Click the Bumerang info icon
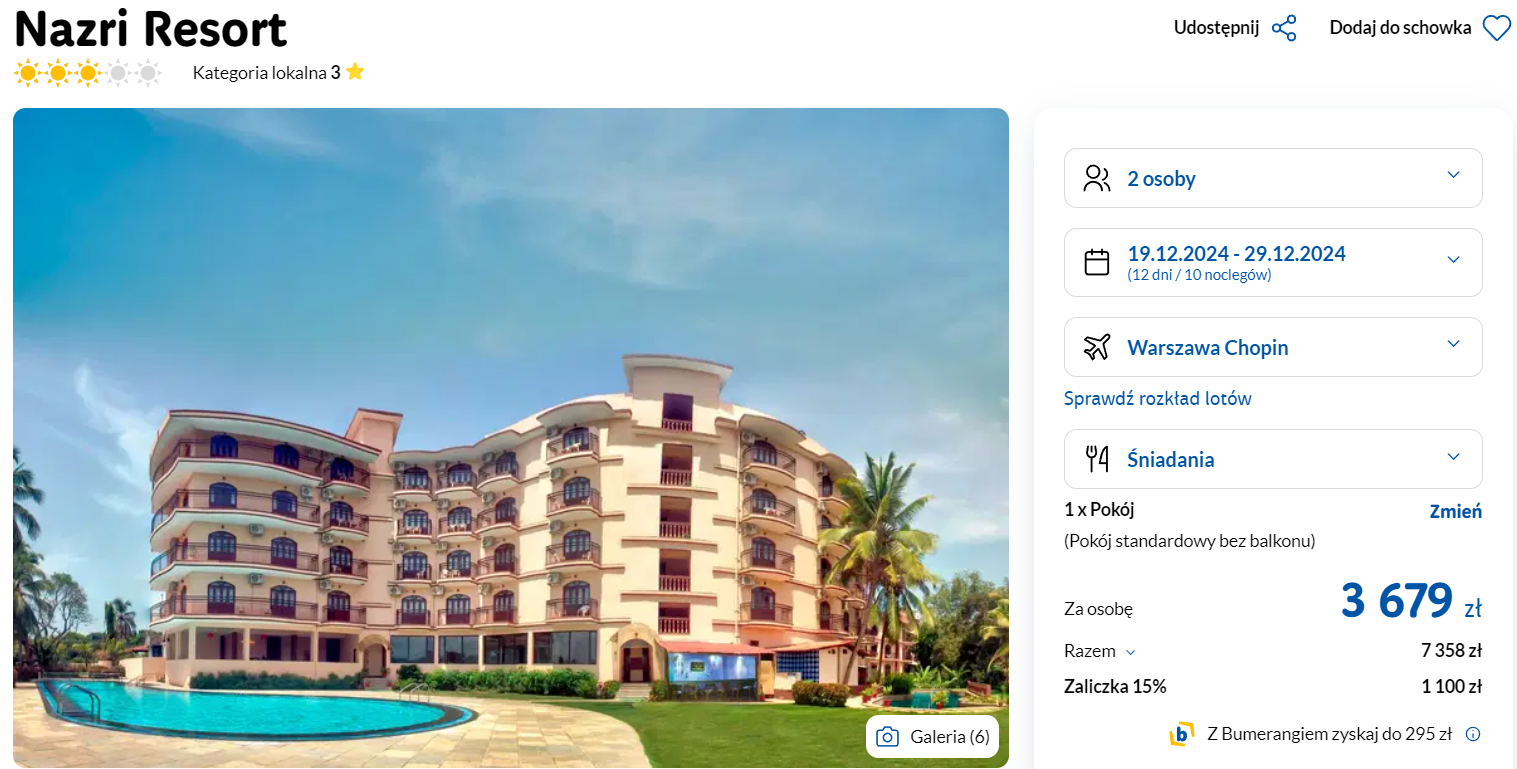 (1472, 734)
